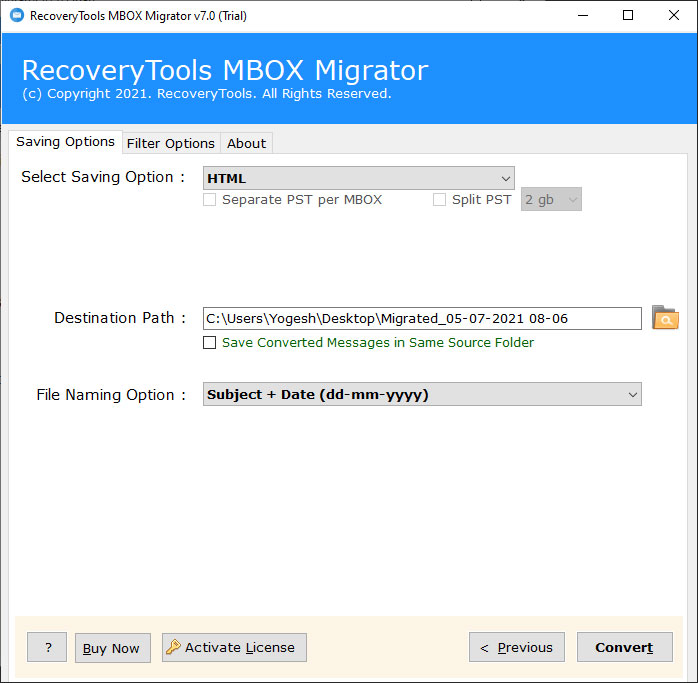Minimize the MBOX Migrator window

pyautogui.click(x=583, y=16)
